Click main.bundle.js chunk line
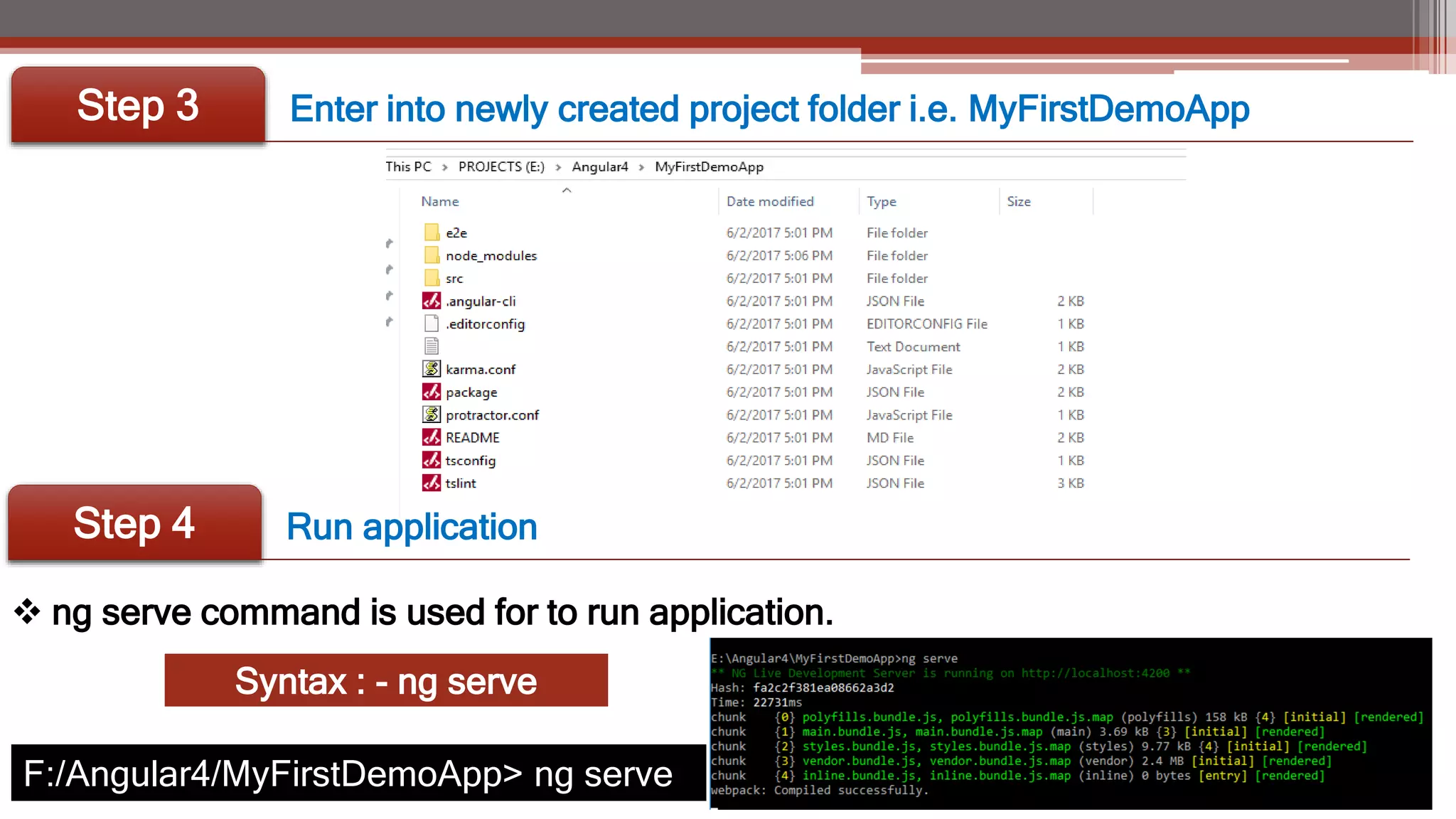The image size is (1456, 819). 1017,732
